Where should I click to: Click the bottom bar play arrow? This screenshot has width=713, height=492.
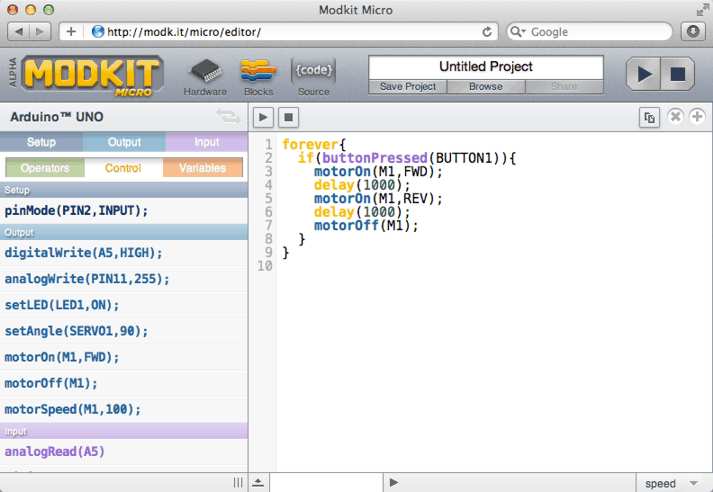tap(394, 482)
